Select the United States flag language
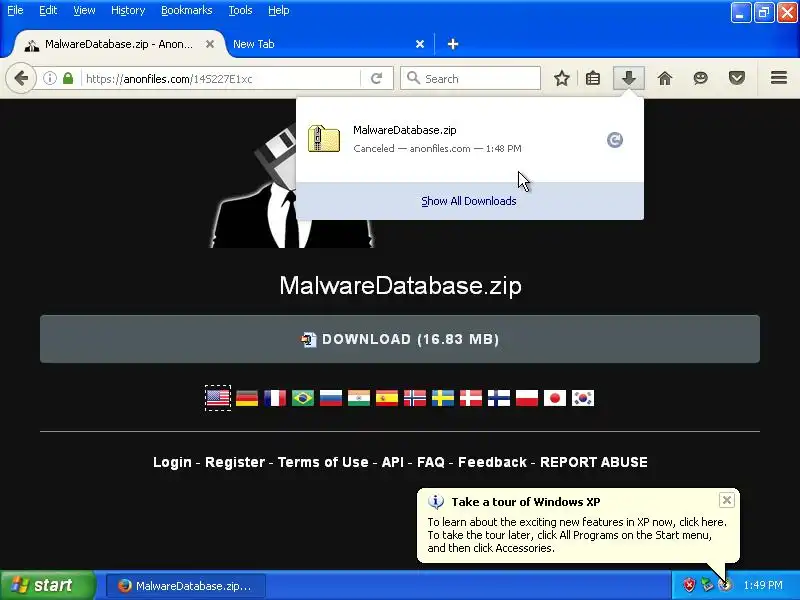 coord(218,398)
